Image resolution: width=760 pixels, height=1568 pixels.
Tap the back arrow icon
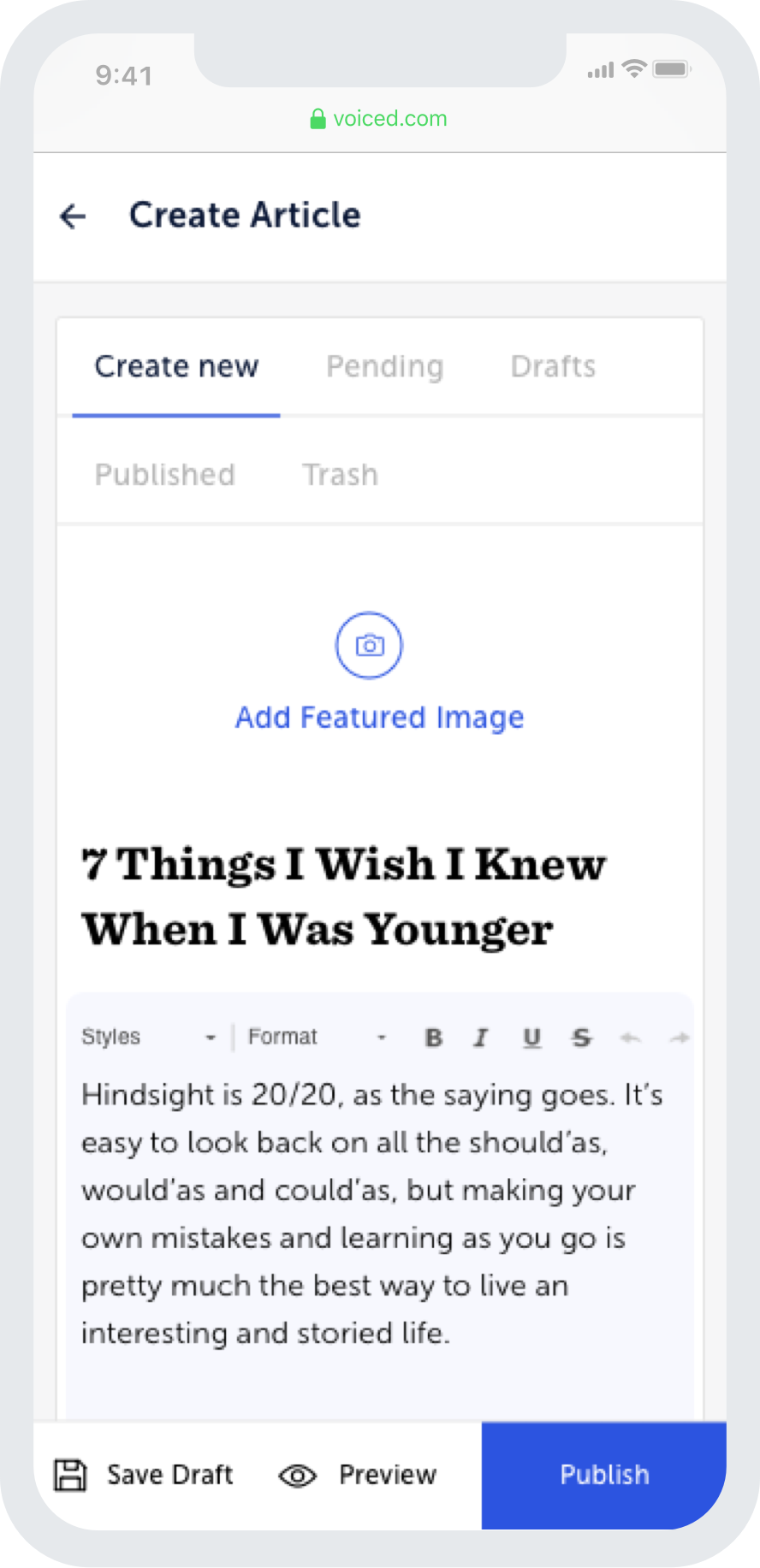(74, 216)
